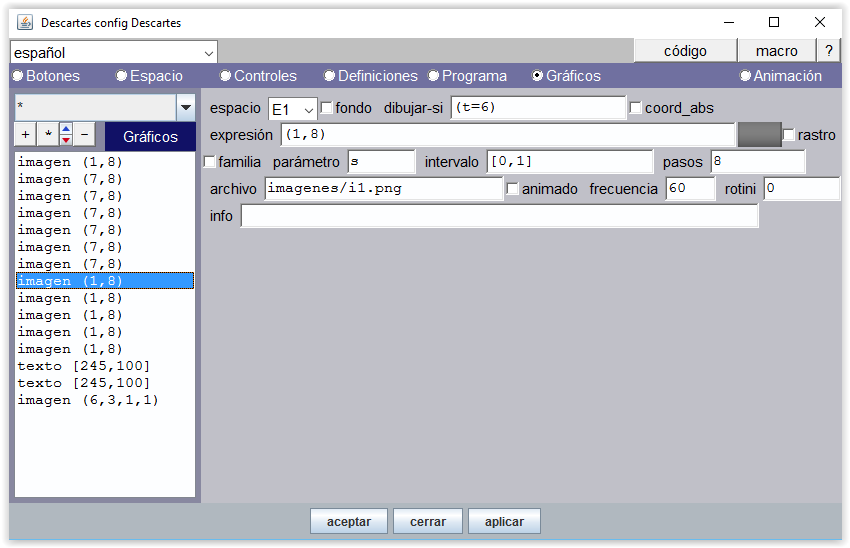Viewport: 850px width, 548px height.
Task: Check the animado option
Action: (x=513, y=189)
